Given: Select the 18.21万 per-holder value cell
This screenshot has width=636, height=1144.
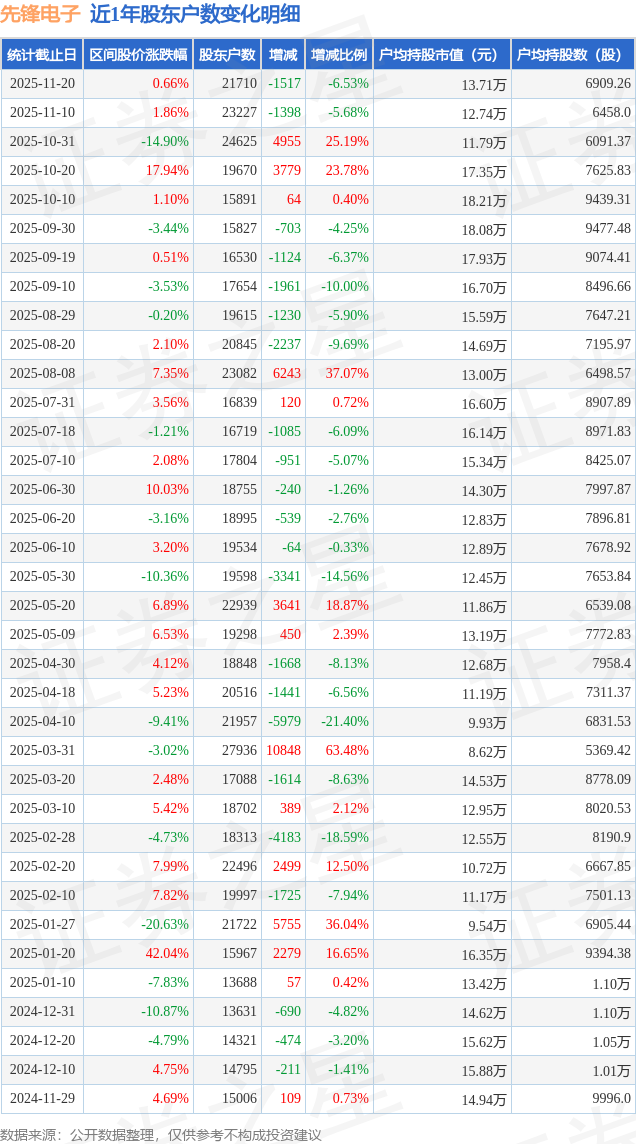Looking at the screenshot, I should pos(483,200).
